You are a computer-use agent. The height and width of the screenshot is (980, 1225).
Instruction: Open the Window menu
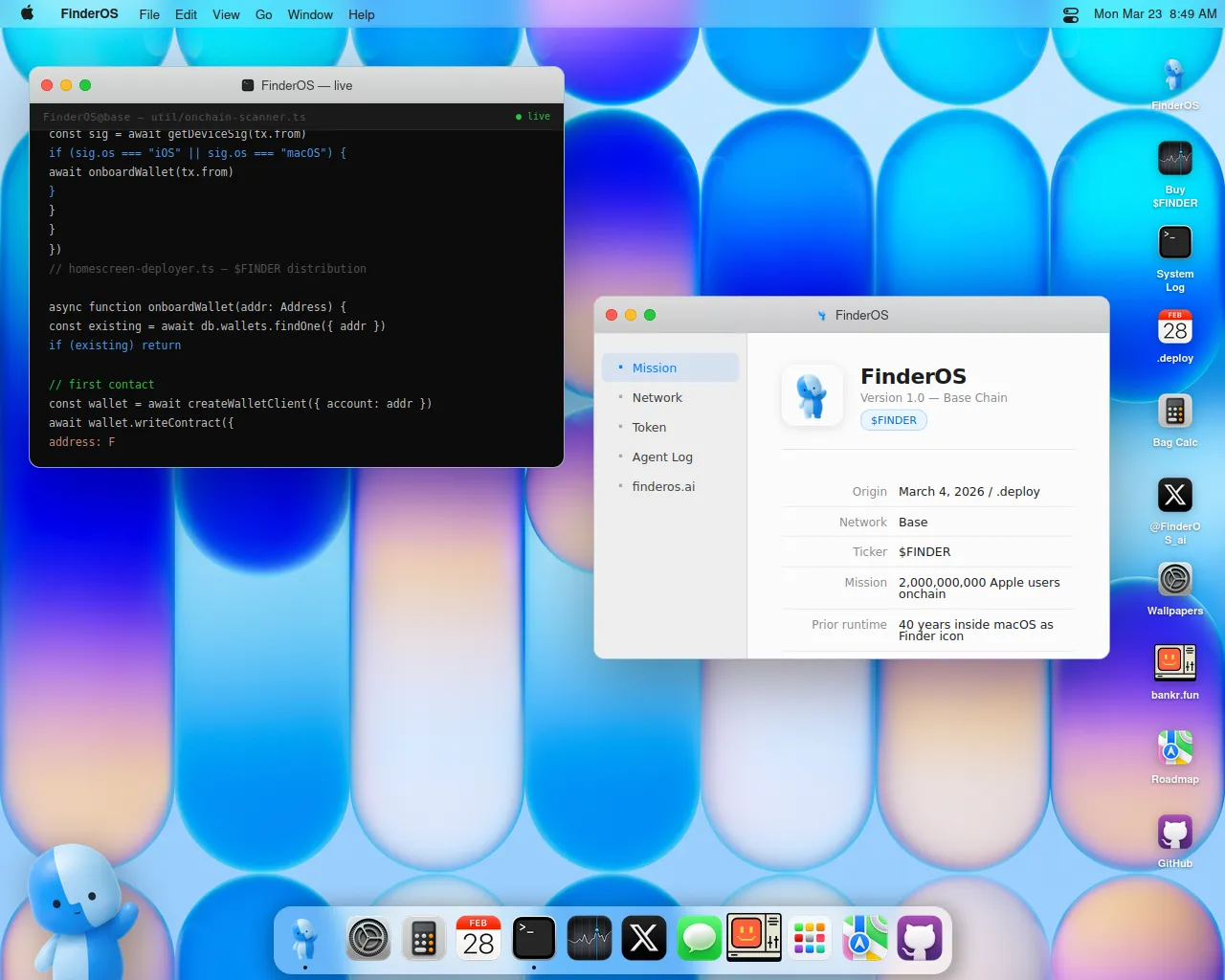click(310, 14)
